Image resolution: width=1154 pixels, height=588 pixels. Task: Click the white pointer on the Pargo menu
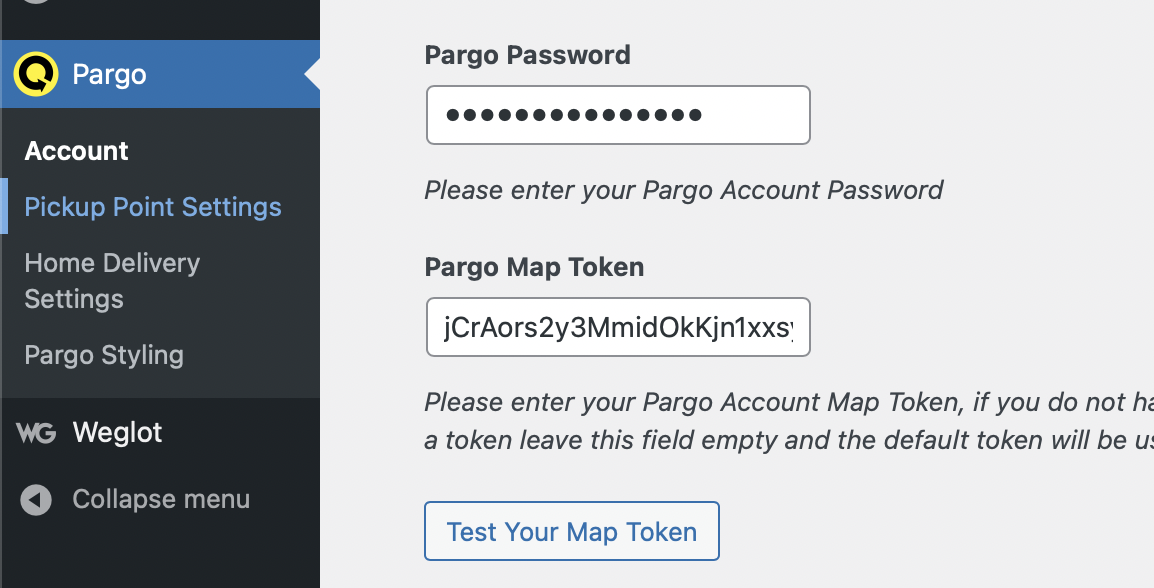coord(312,74)
